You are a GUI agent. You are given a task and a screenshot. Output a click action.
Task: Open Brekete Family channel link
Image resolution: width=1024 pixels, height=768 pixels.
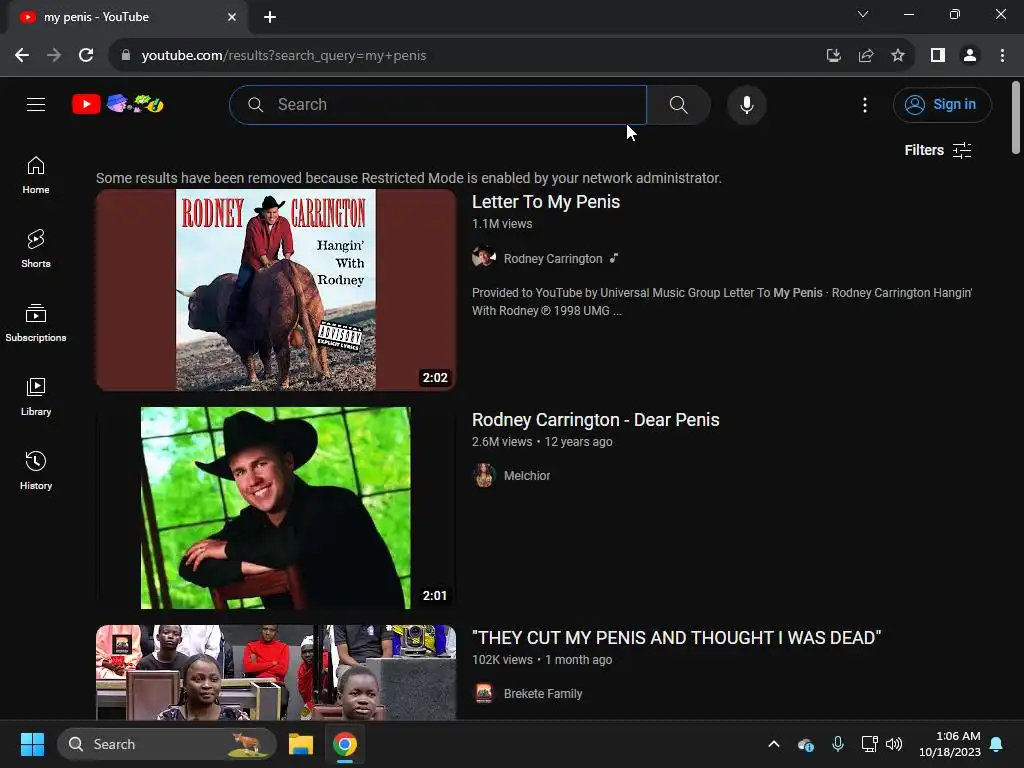543,694
